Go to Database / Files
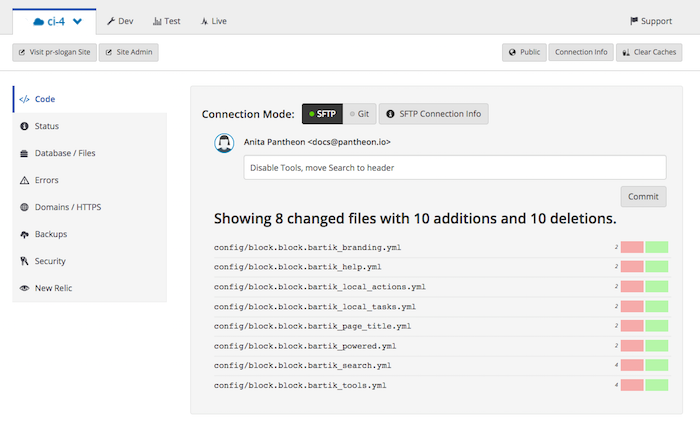This screenshot has width=700, height=422. 89,153
